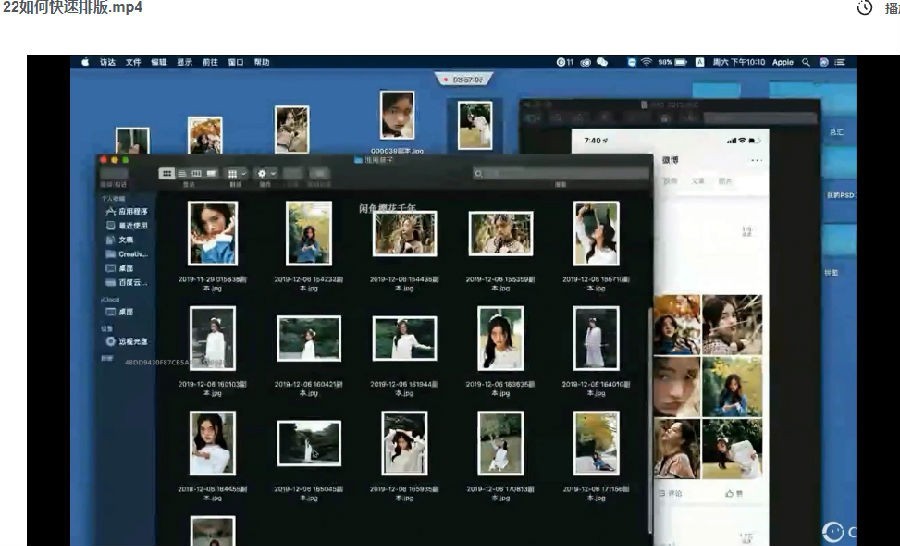Image resolution: width=900 pixels, height=546 pixels.
Task: Select thumbnail 2019-12-06 164010 副本.jpg
Action: pyautogui.click(x=596, y=338)
